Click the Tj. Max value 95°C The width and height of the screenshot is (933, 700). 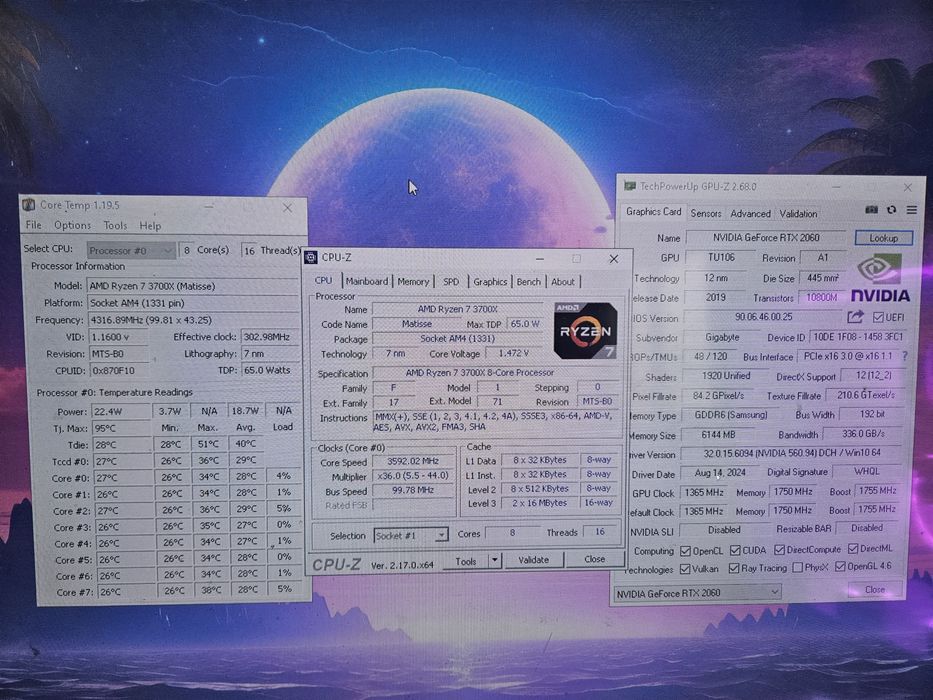pyautogui.click(x=121, y=428)
